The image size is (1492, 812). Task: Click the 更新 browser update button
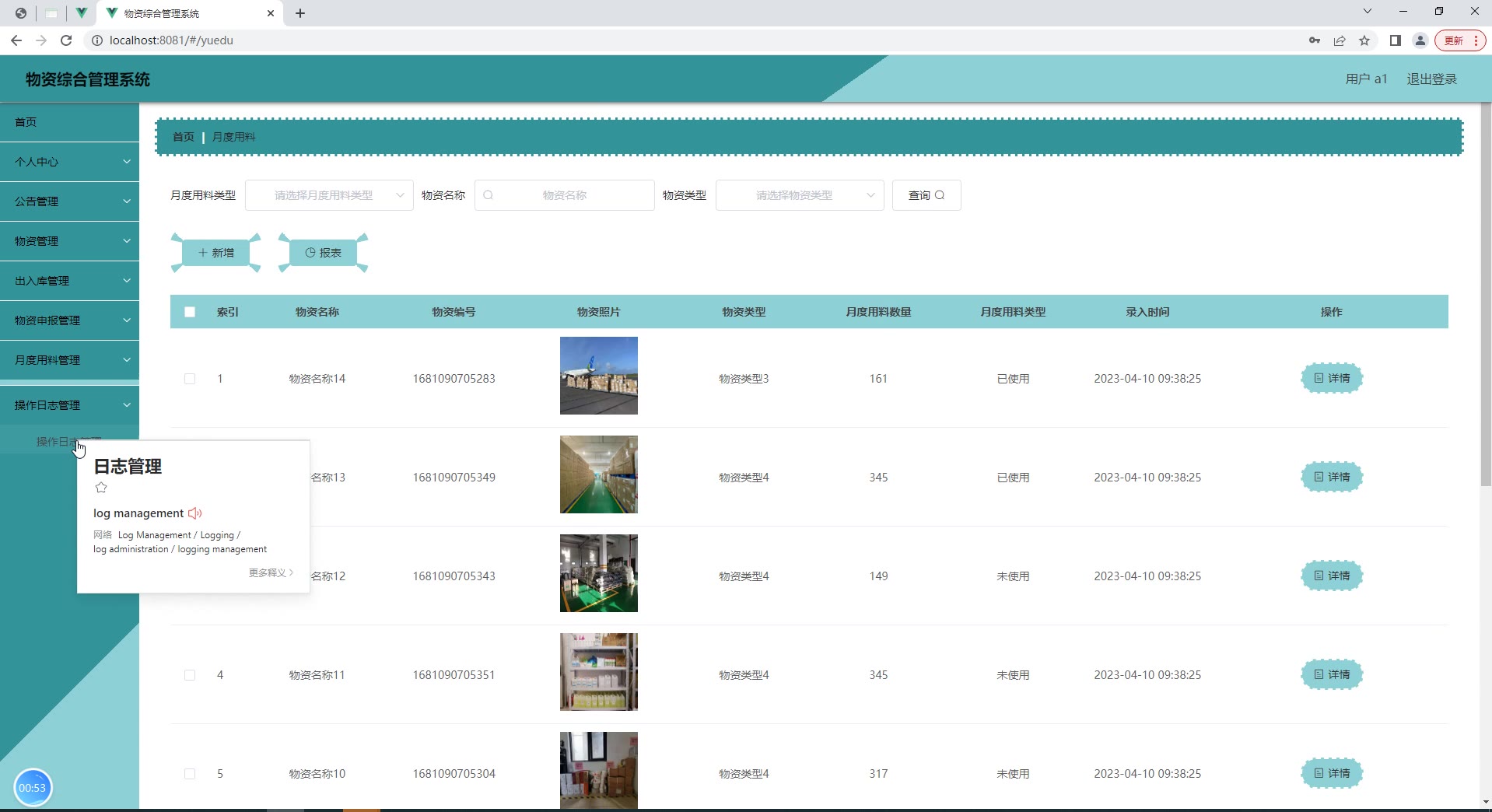(x=1460, y=40)
